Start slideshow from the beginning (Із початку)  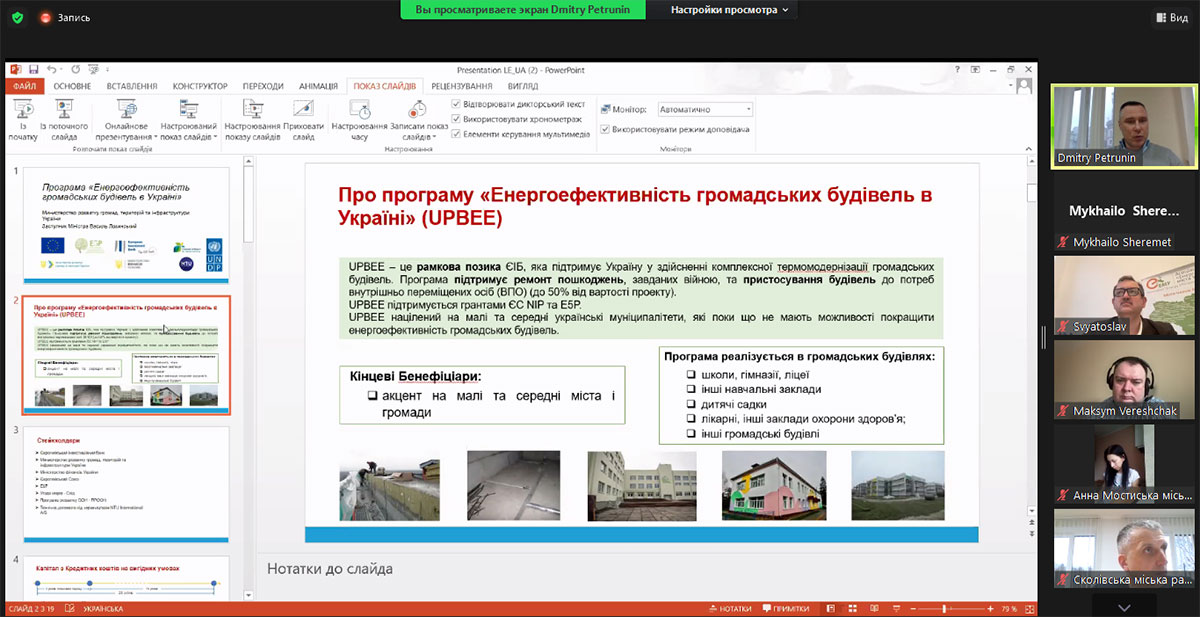23,119
